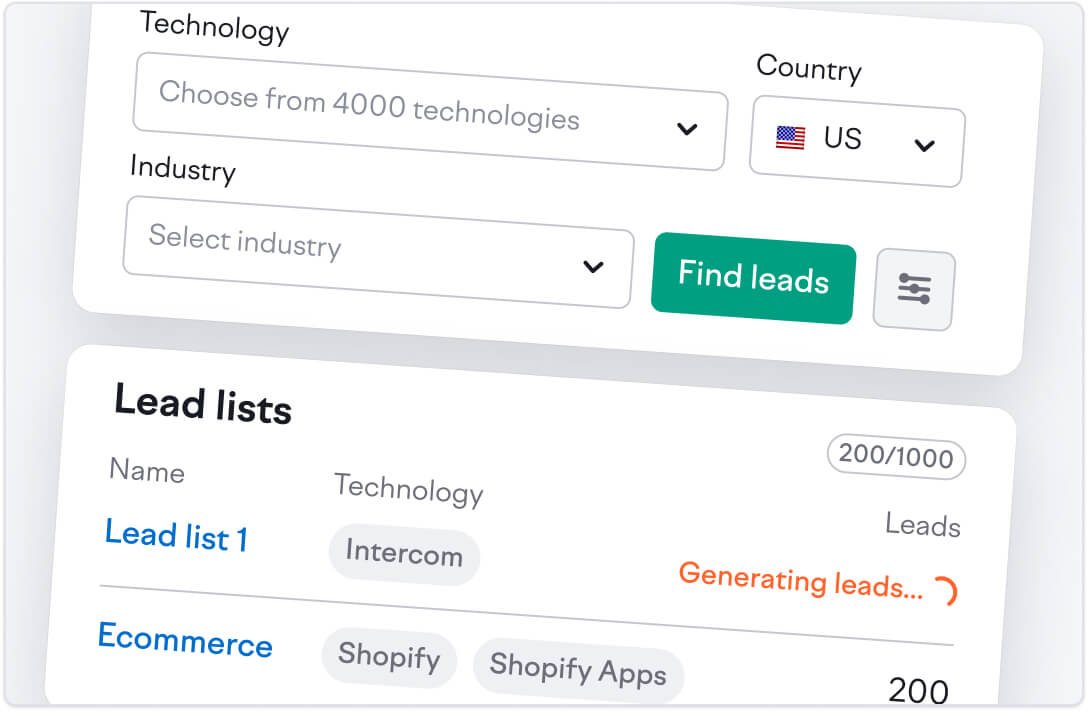Click the Name column header
Image resolution: width=1088 pixels, height=712 pixels.
(x=147, y=470)
